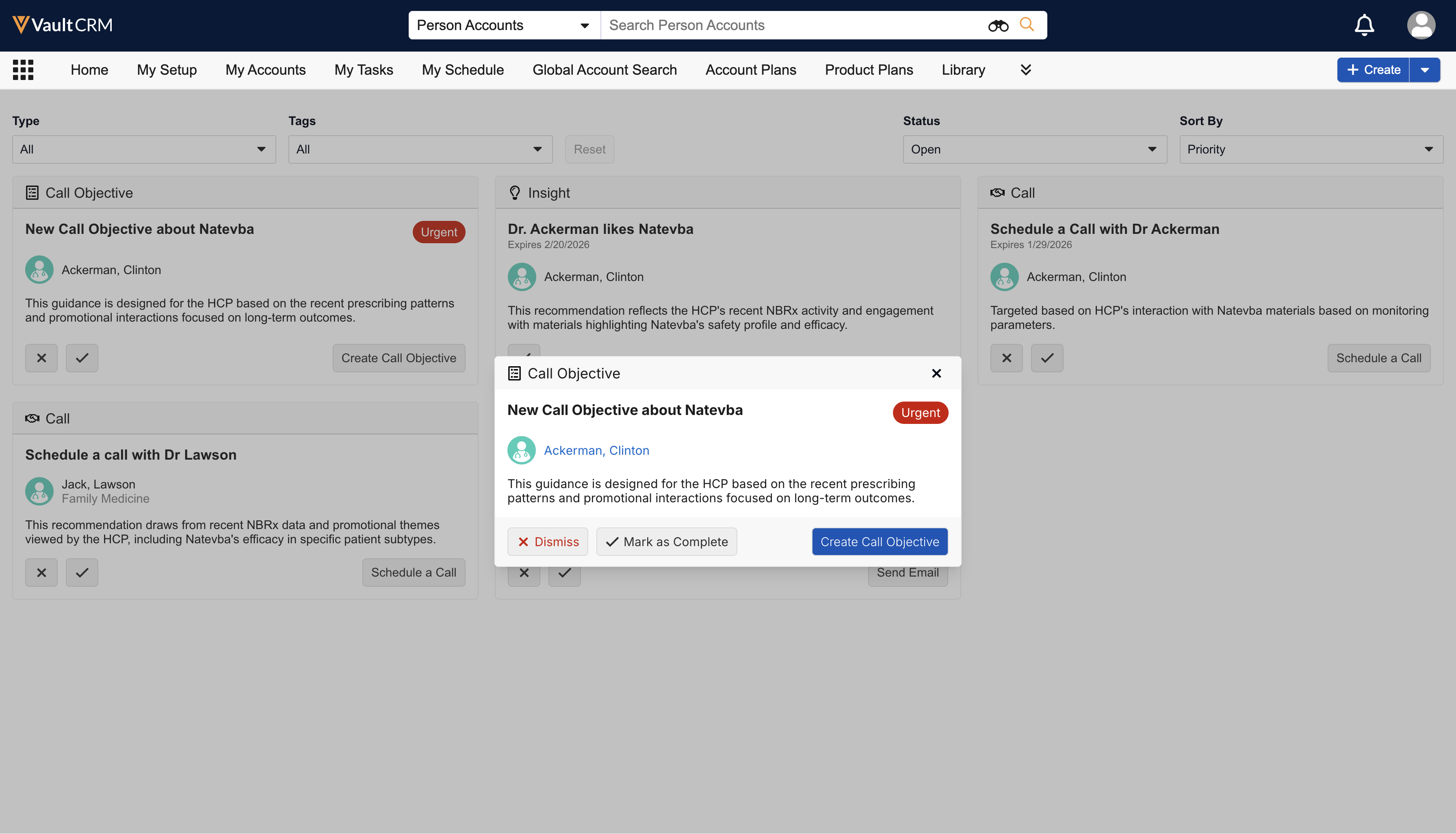This screenshot has height=834, width=1456.
Task: Dismiss the Dr Lawson call suggestion
Action: pos(41,572)
